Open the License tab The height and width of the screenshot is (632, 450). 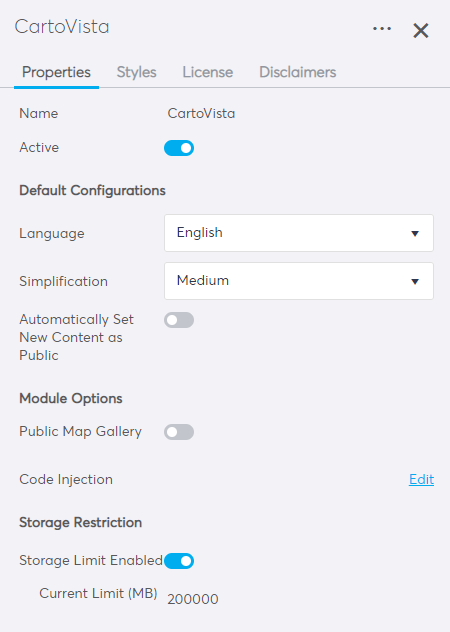pos(208,72)
